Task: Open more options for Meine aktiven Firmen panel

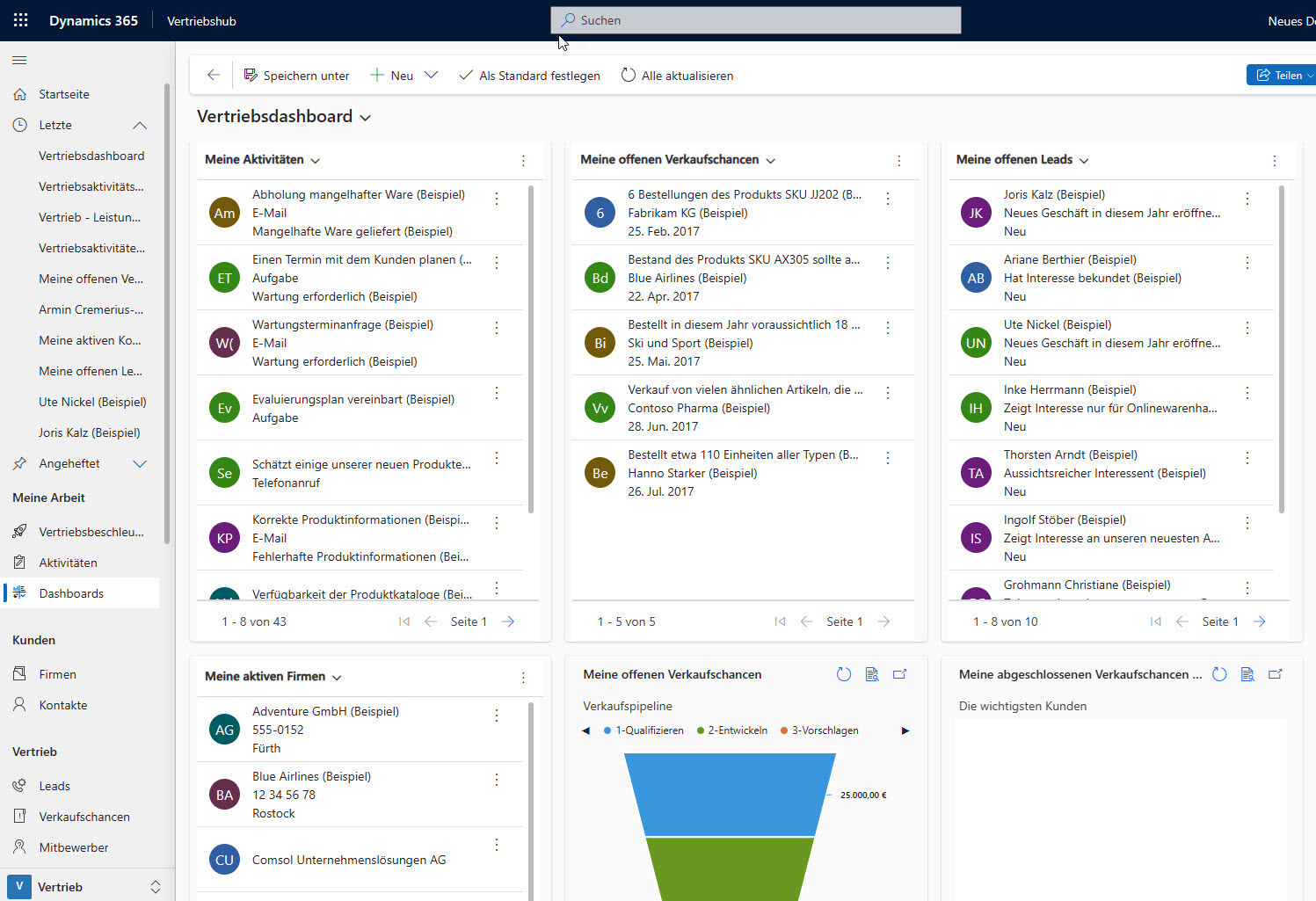Action: coord(523,678)
